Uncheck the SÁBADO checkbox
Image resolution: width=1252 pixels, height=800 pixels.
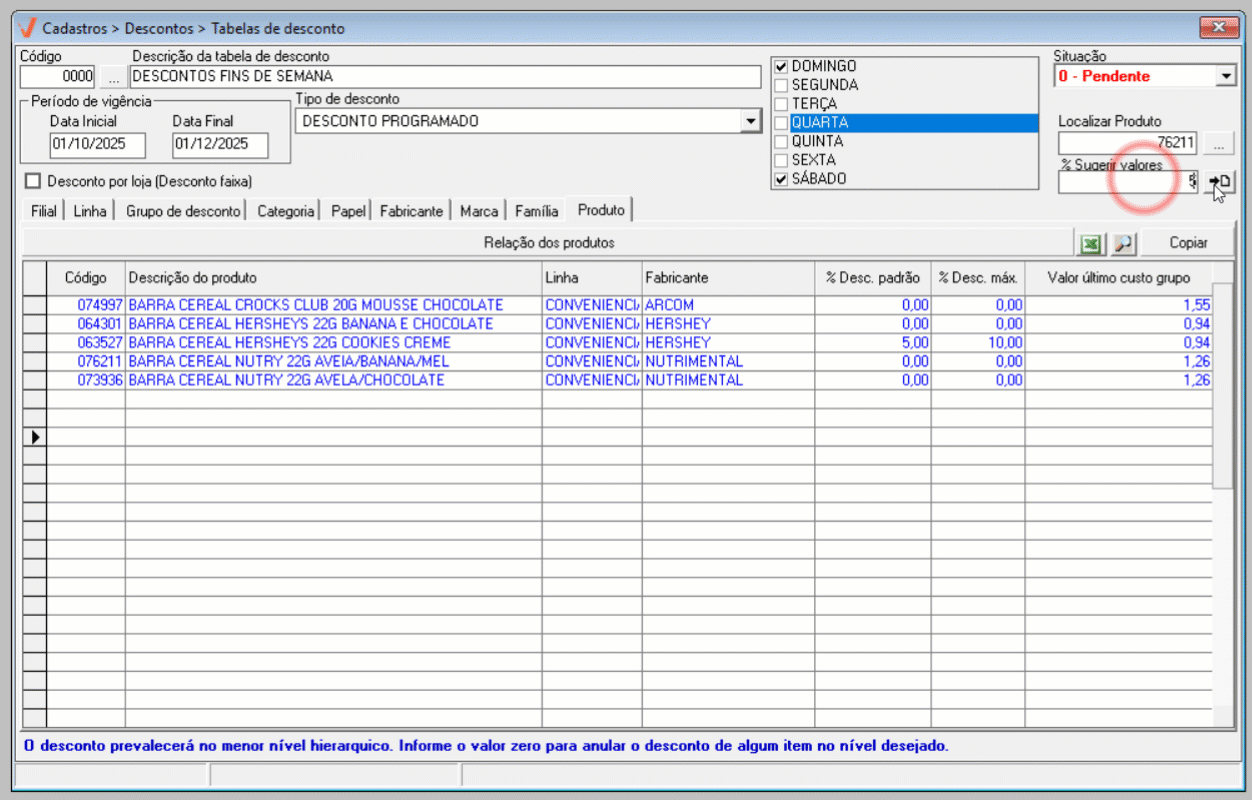click(781, 179)
